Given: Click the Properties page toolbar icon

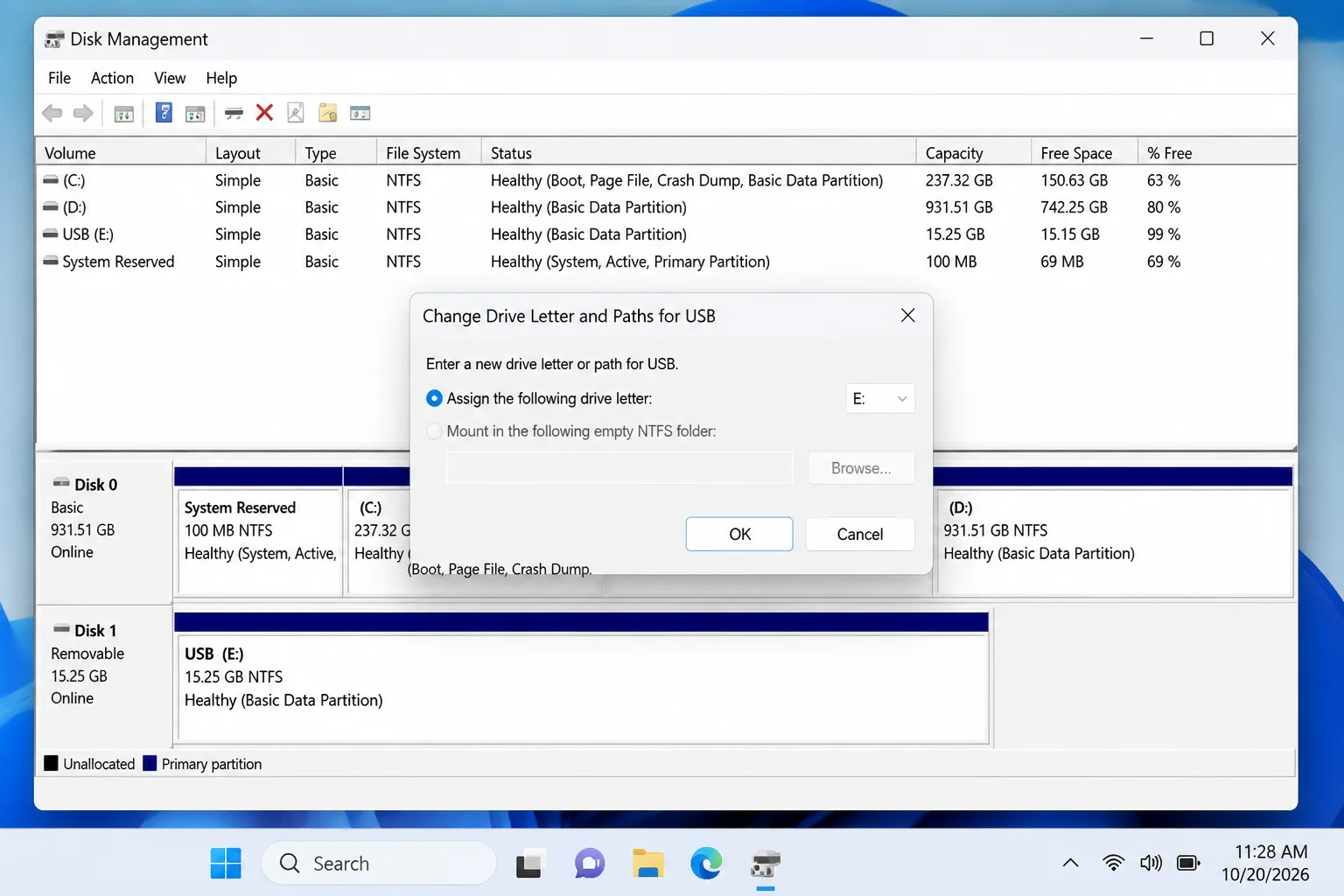Looking at the screenshot, I should 296,112.
